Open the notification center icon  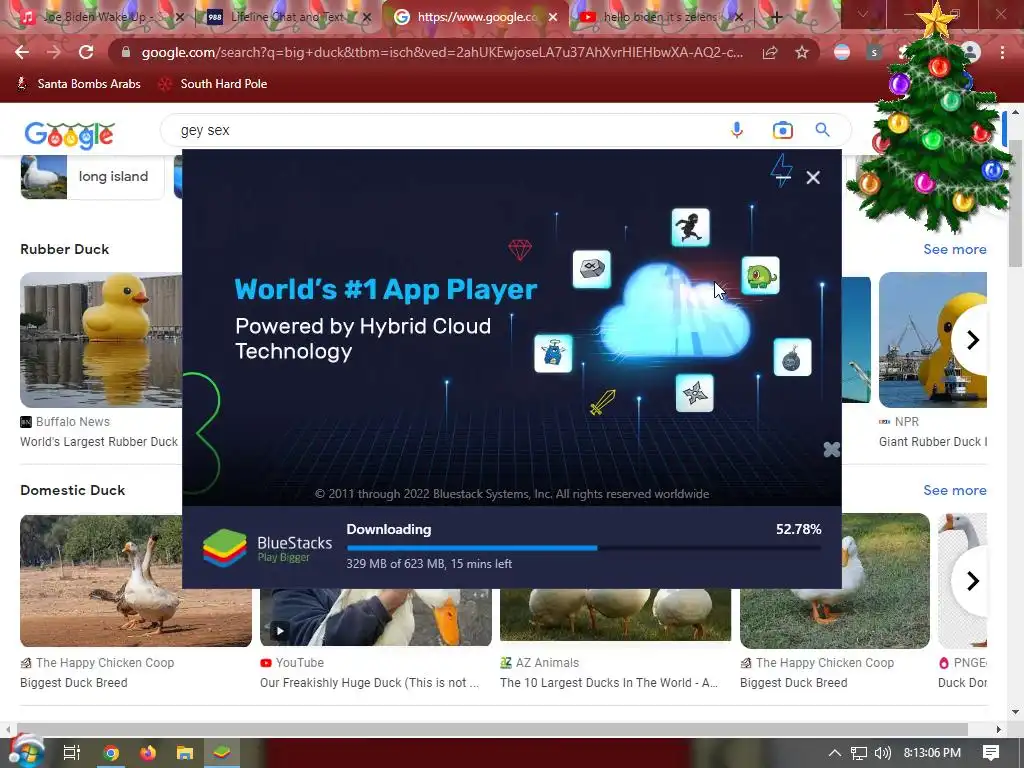coord(991,753)
